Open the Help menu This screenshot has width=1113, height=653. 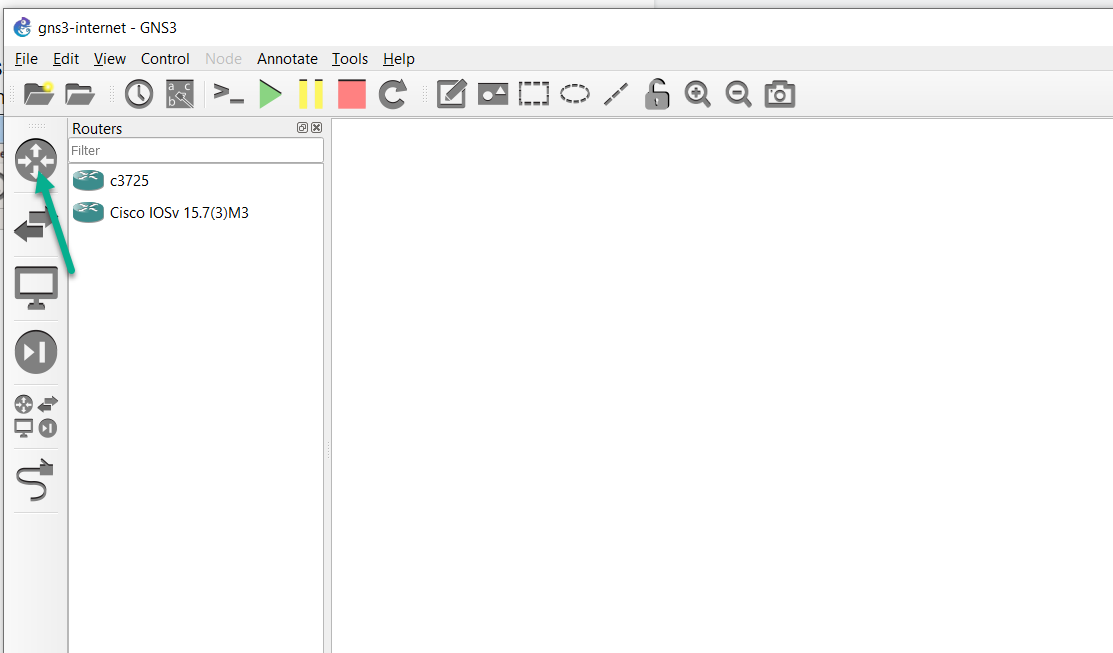click(399, 59)
